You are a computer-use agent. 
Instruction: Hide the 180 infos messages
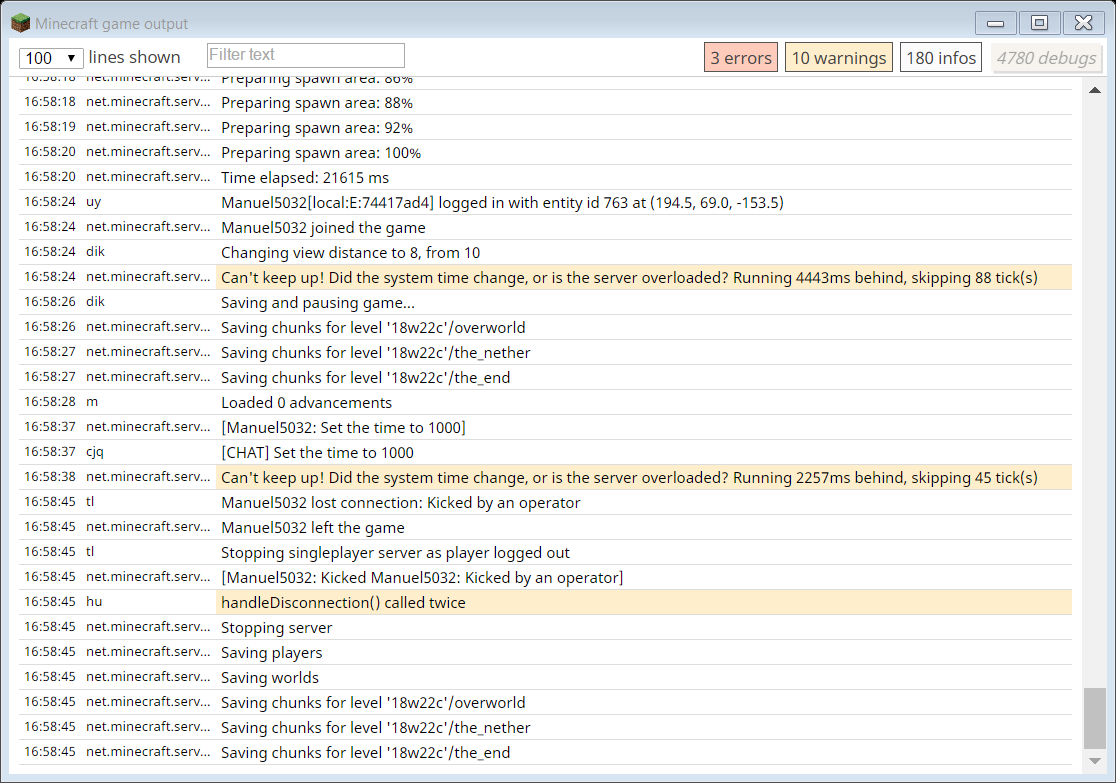(x=940, y=58)
